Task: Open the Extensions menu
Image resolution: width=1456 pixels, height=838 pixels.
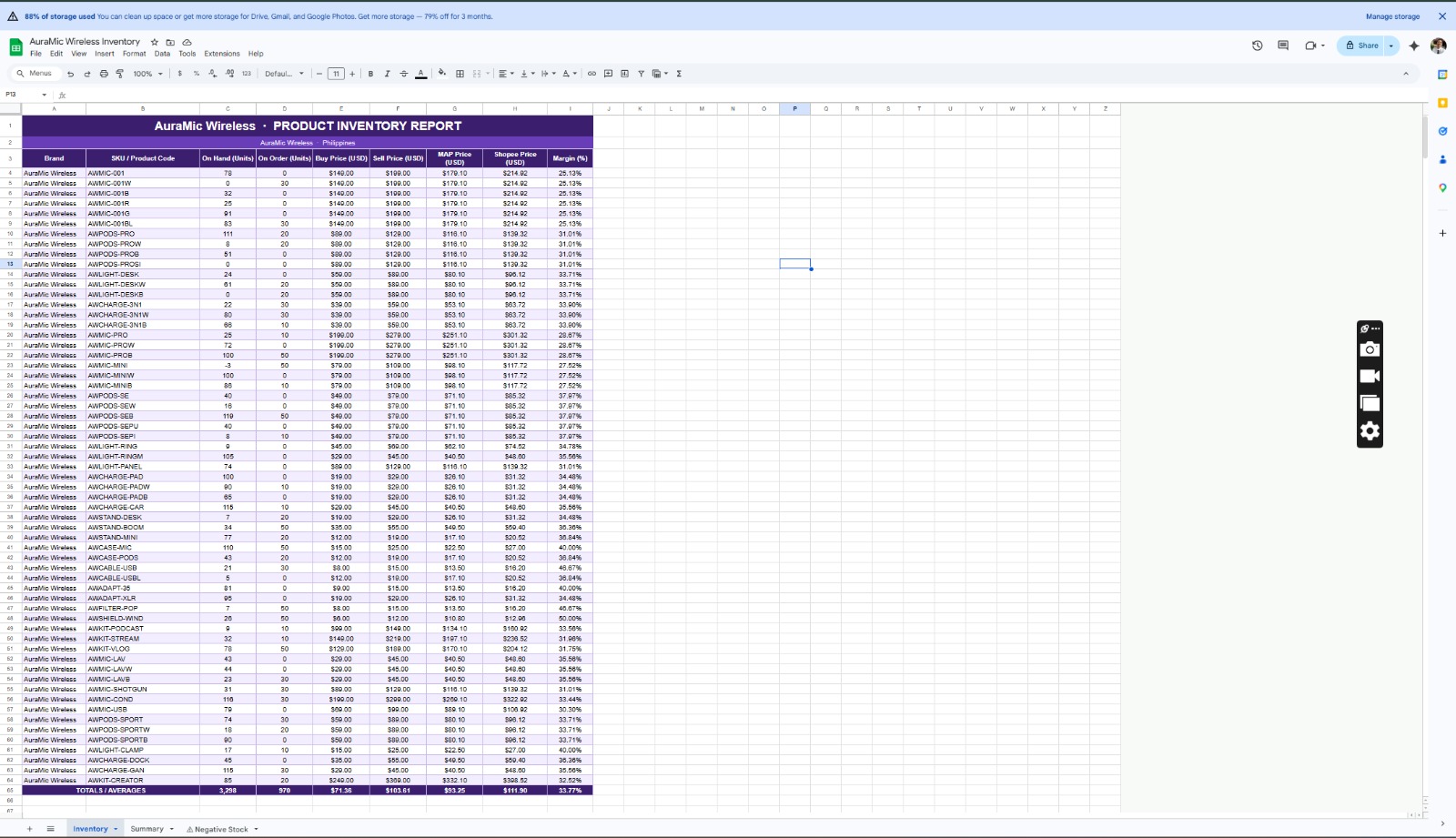Action: (x=222, y=54)
